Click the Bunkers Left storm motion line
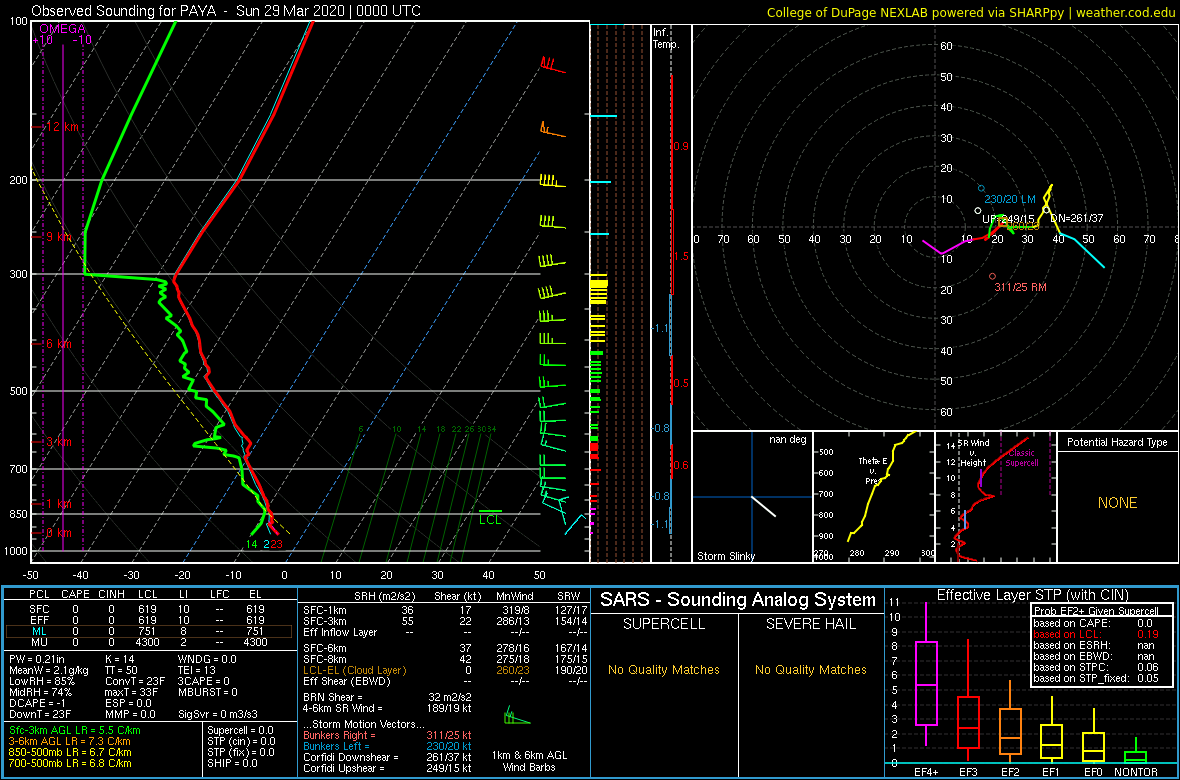1180x780 pixels. point(386,746)
